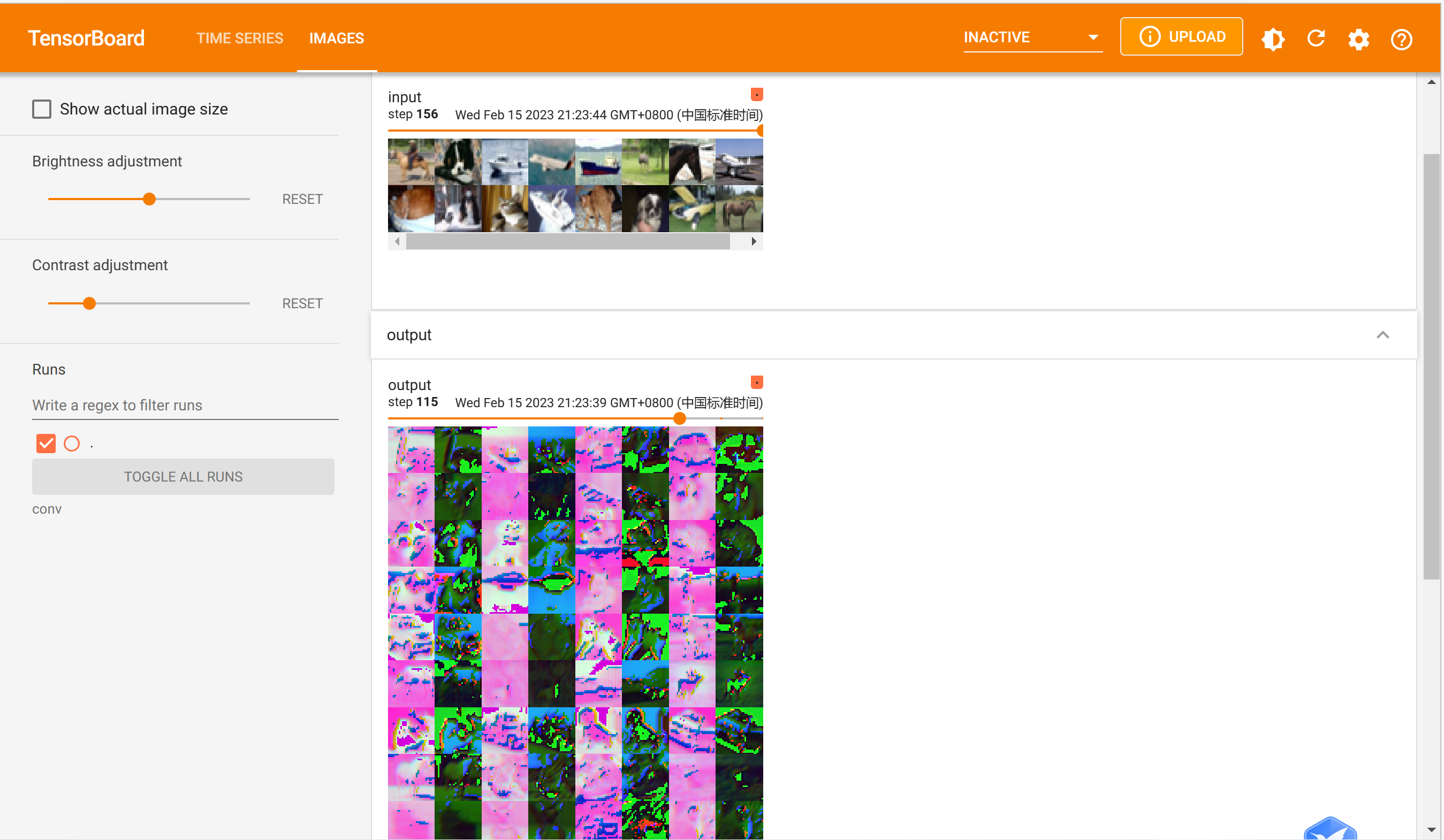
Task: Open the settings gear icon
Action: [1358, 39]
